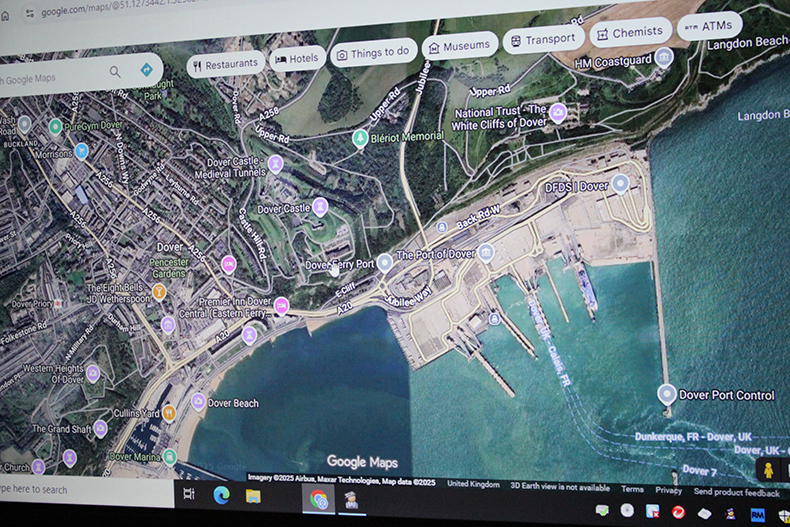The image size is (790, 527).
Task: Select the Dover Castle map pin
Action: 320,207
